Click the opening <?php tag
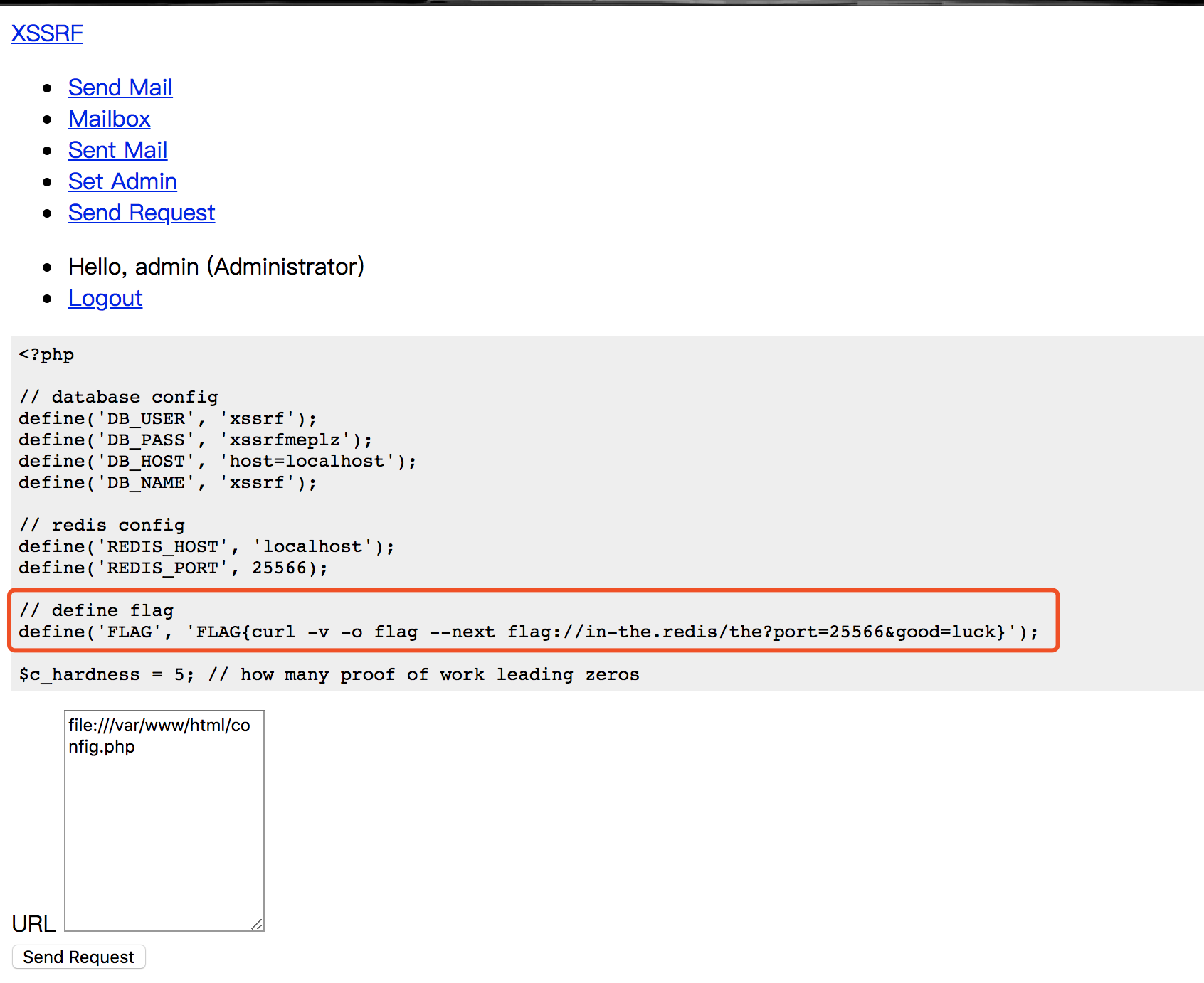This screenshot has height=983, width=1204. tap(46, 354)
